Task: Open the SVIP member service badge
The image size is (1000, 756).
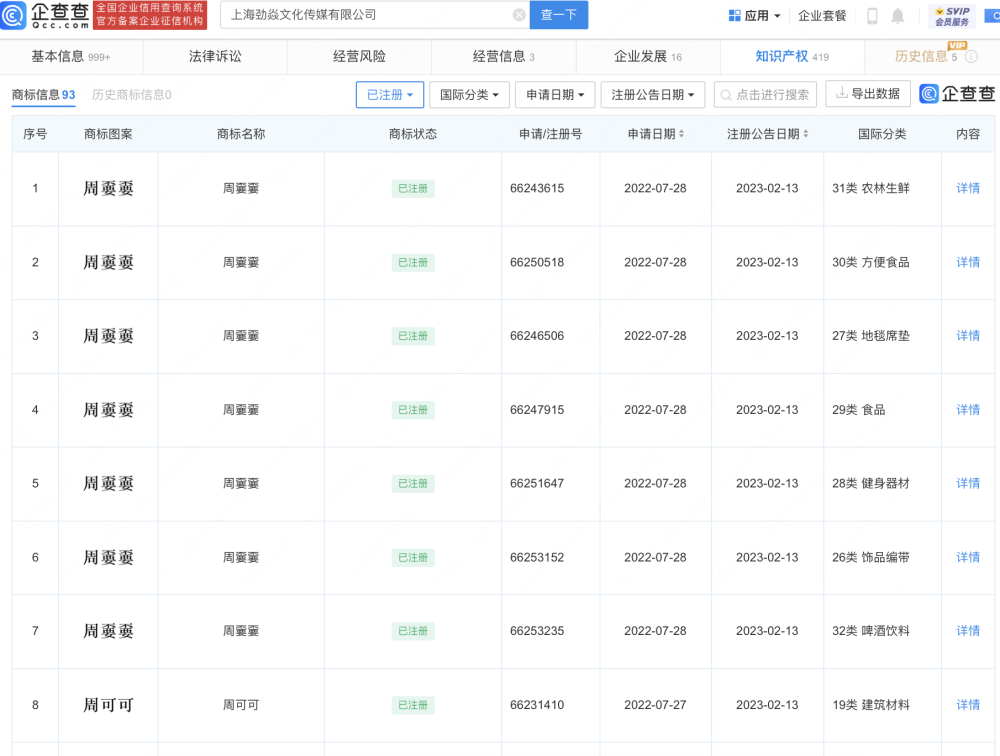Action: [x=952, y=16]
